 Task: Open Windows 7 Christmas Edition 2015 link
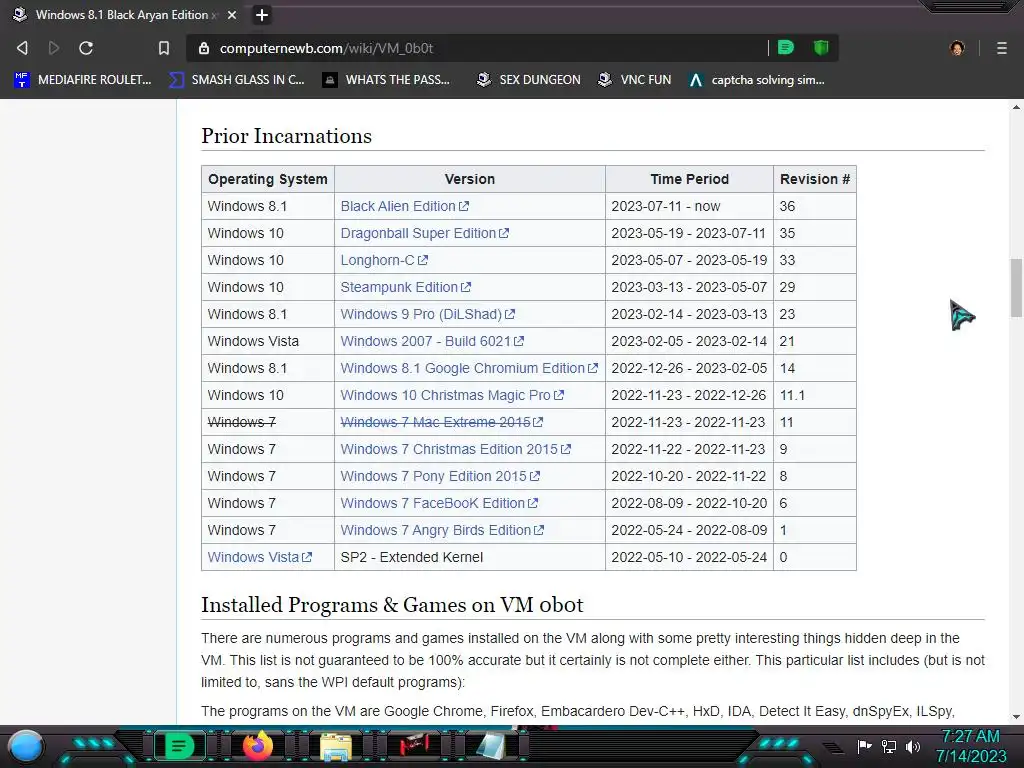(455, 449)
